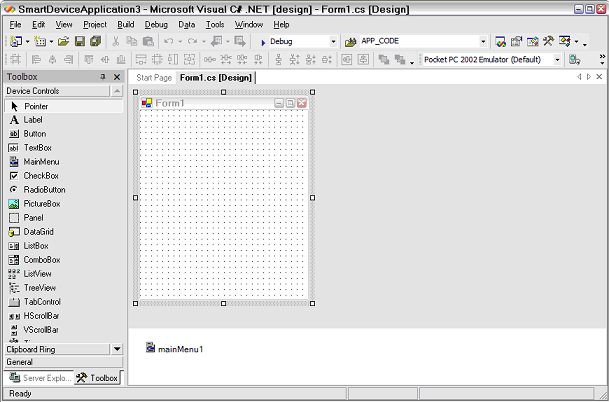Select the Pointer tool in Toolbox
609x402 pixels.
pos(64,106)
